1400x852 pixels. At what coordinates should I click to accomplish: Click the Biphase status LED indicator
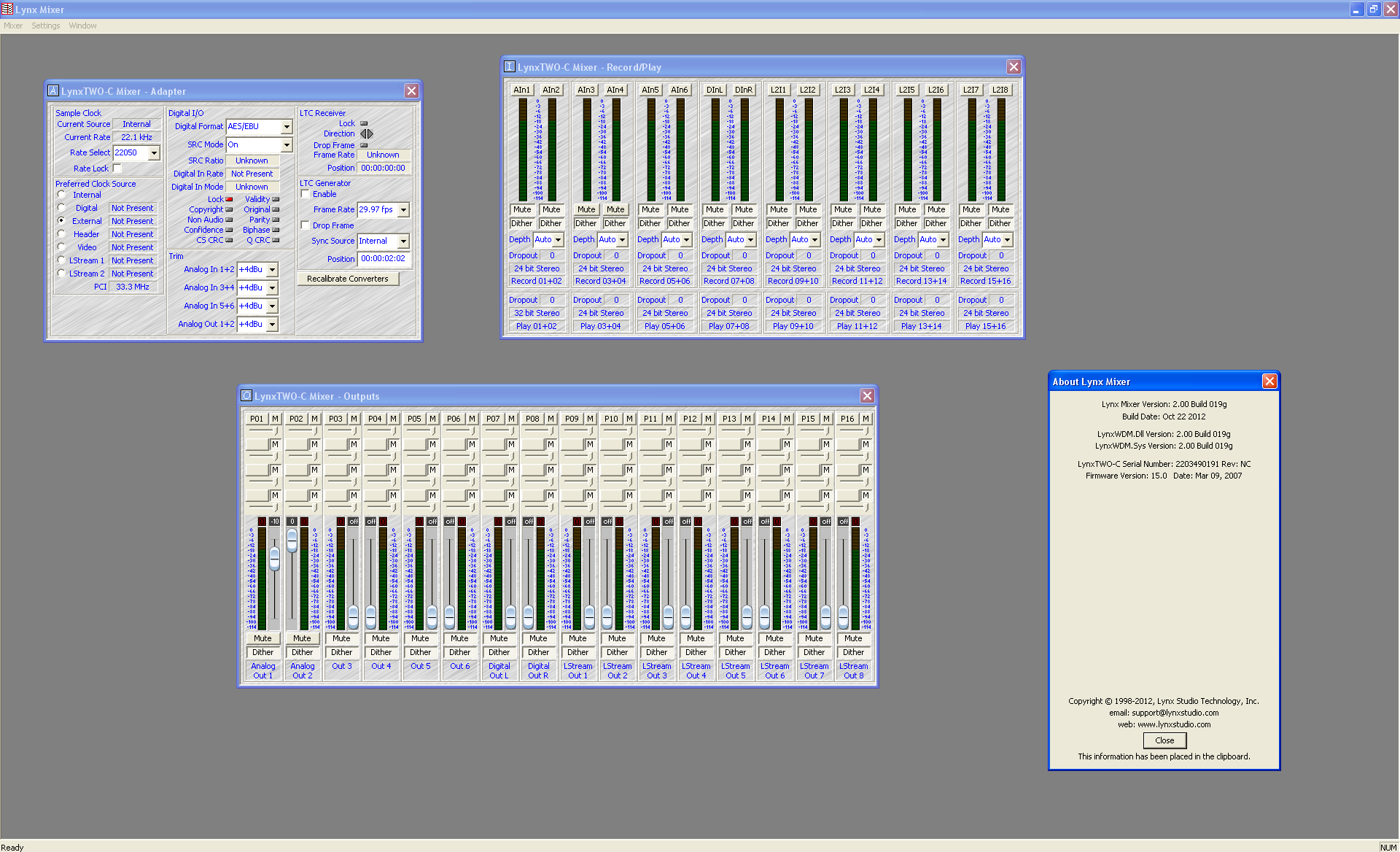pyautogui.click(x=276, y=230)
